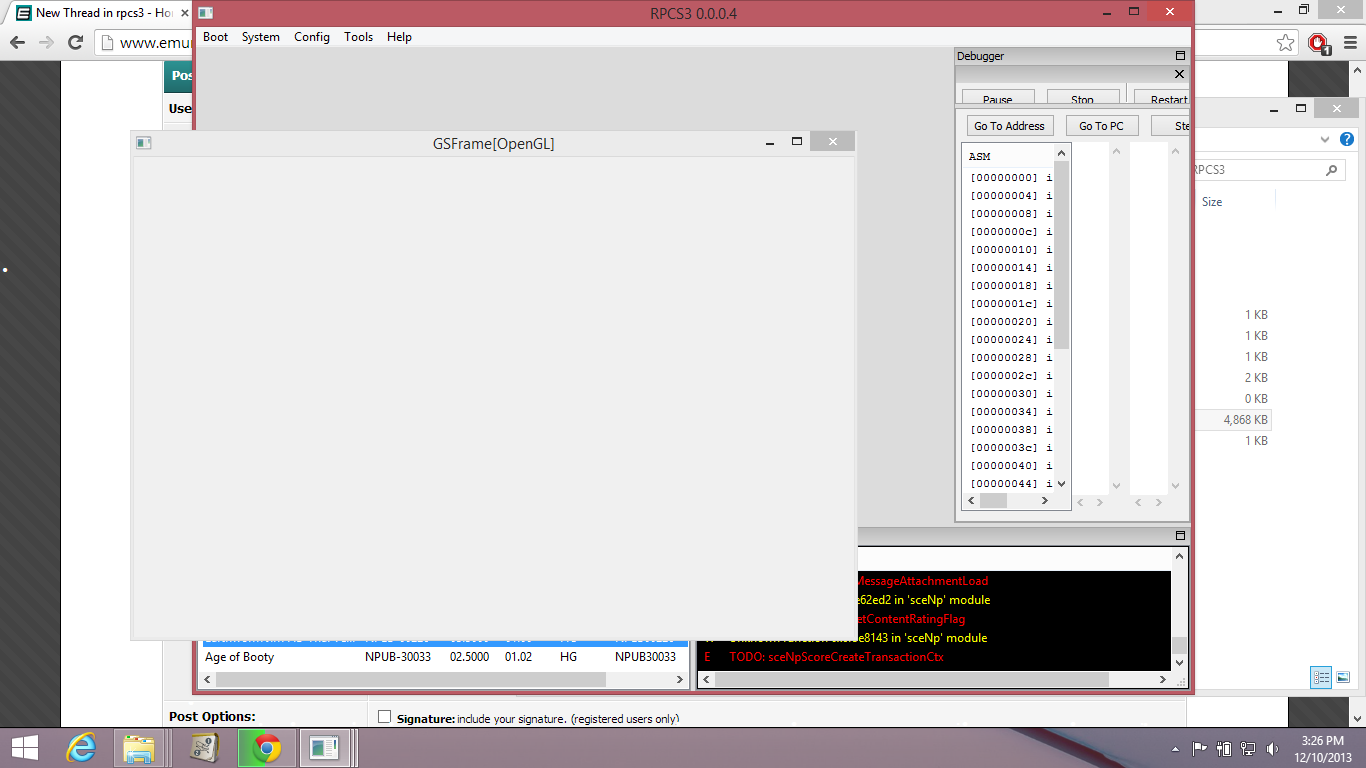Close the Debugger panel with the X
The width and height of the screenshot is (1366, 768).
tap(1179, 74)
